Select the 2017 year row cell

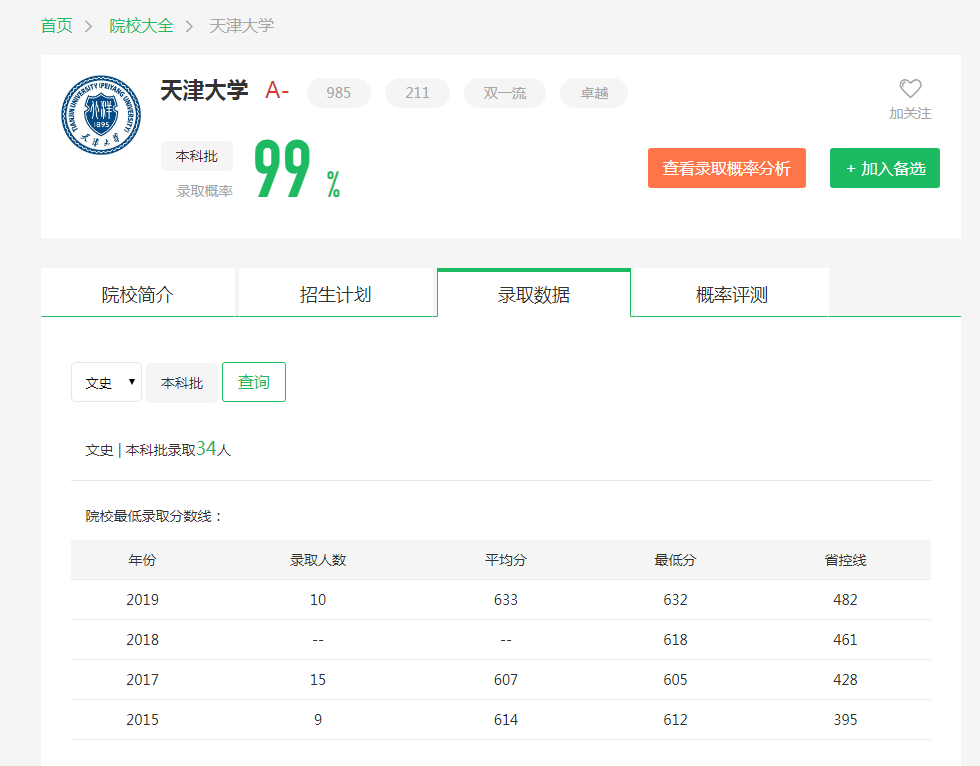pyautogui.click(x=142, y=680)
